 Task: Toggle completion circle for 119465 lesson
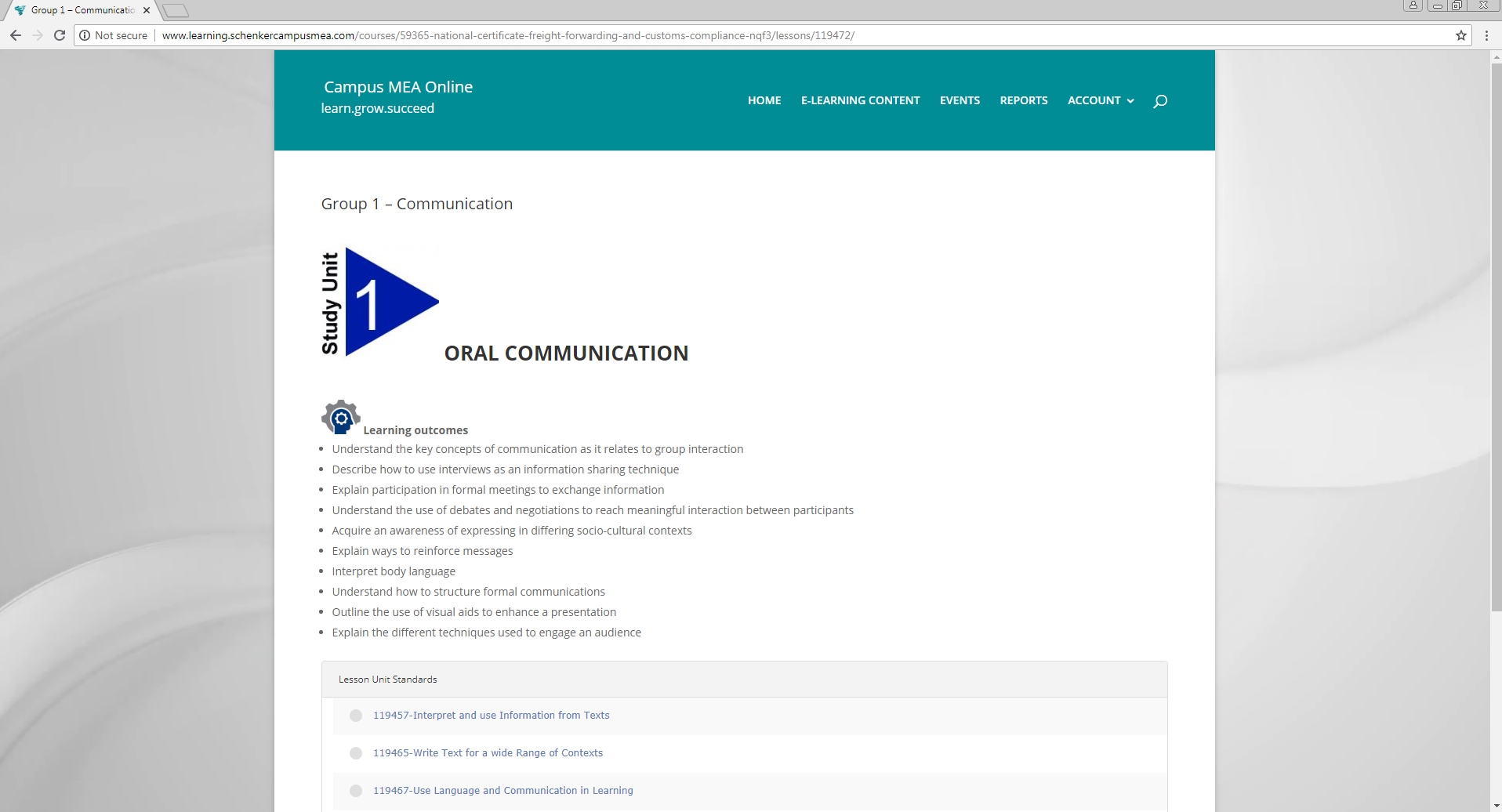(x=356, y=753)
